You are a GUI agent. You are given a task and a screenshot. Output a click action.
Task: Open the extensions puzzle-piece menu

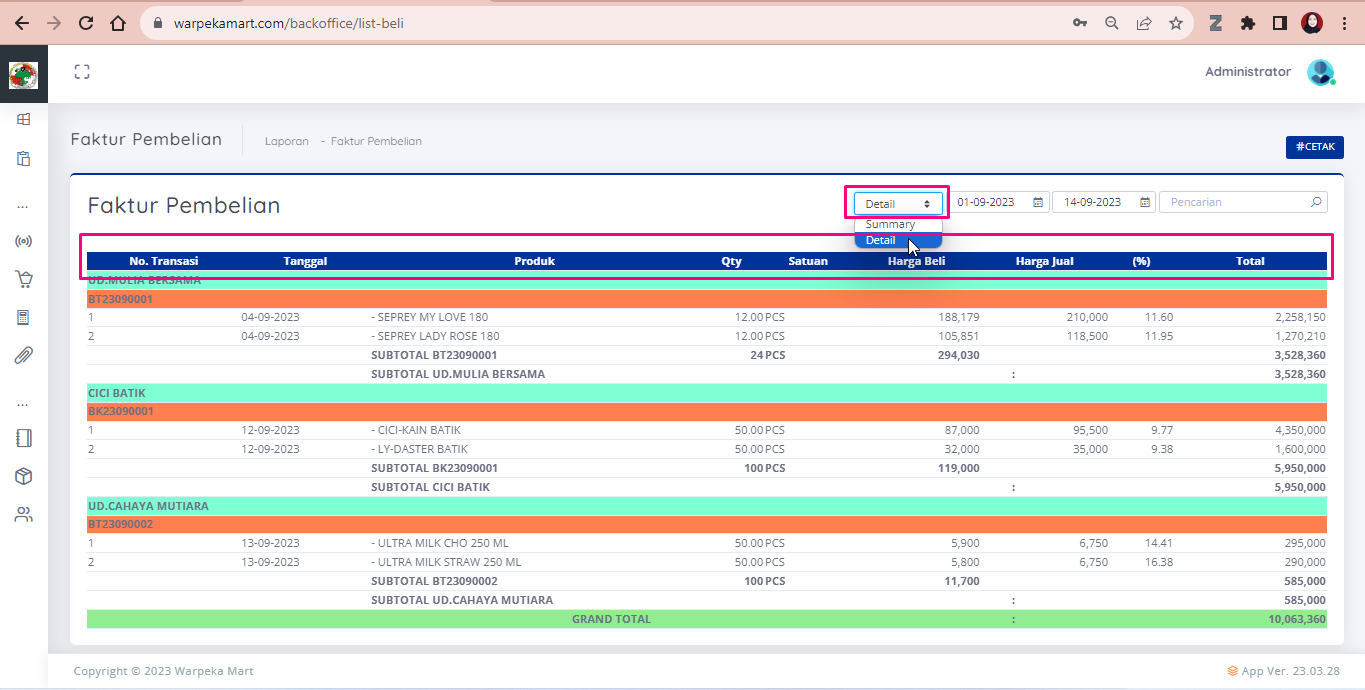pos(1248,23)
